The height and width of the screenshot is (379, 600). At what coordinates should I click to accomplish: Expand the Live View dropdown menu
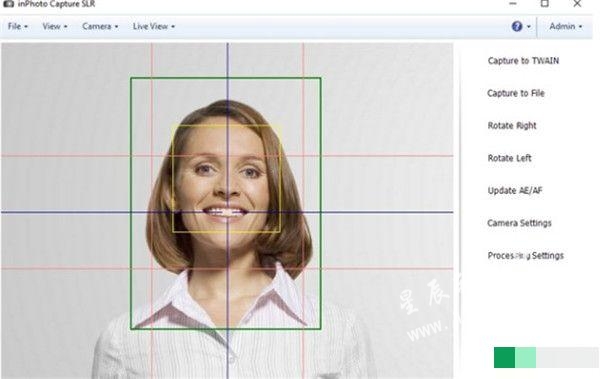click(x=154, y=26)
